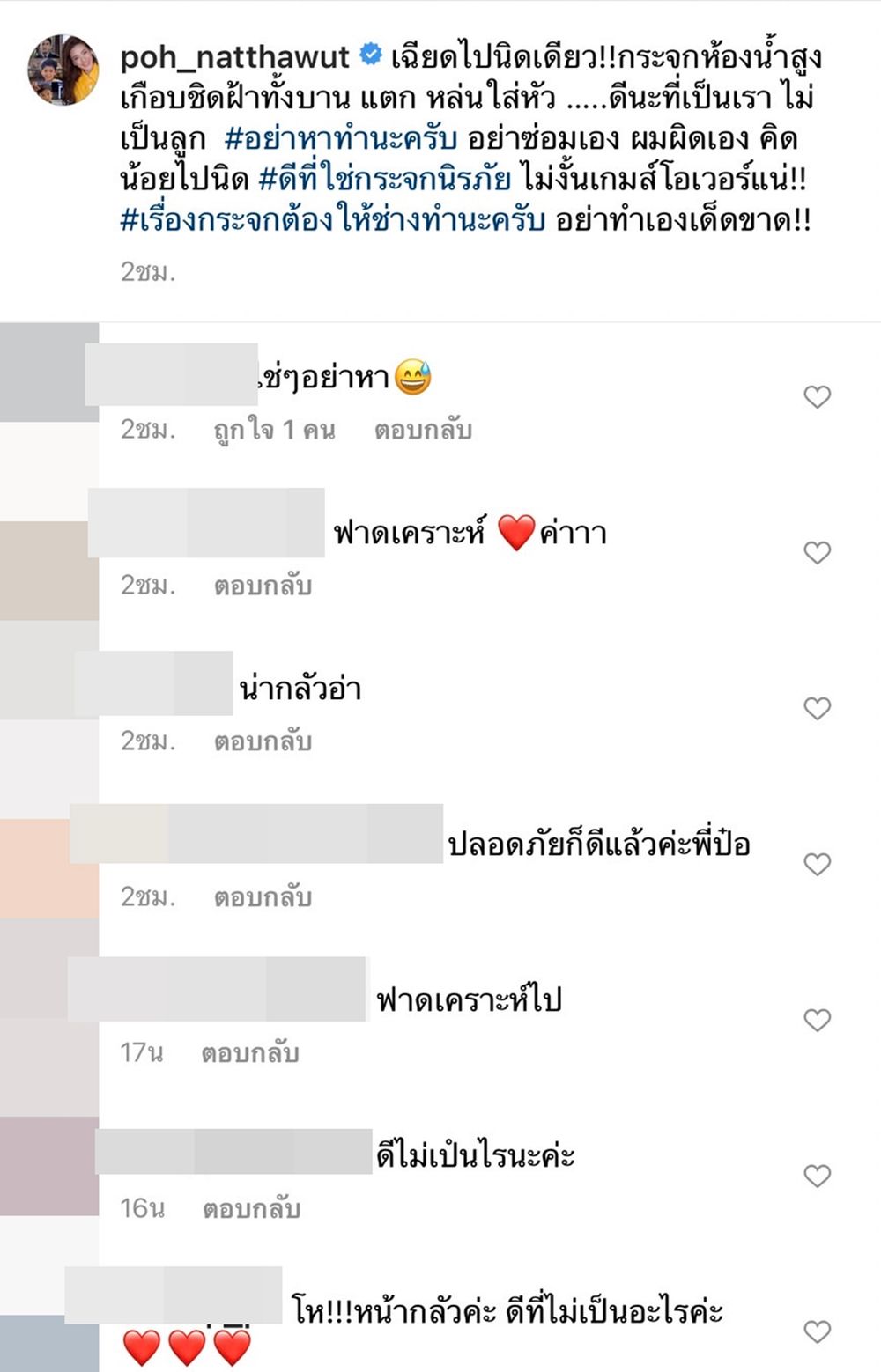Reply to the 17-minute-old 'ฟาดเคราะห์ไป' comment
881x1372 pixels.
(x=250, y=1053)
